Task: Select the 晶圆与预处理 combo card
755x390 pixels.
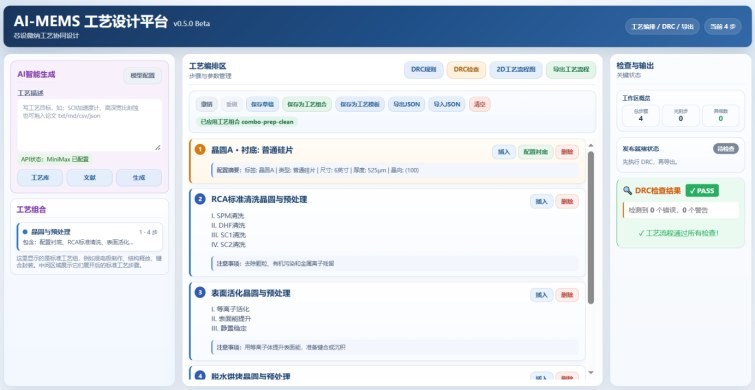Action: point(90,236)
